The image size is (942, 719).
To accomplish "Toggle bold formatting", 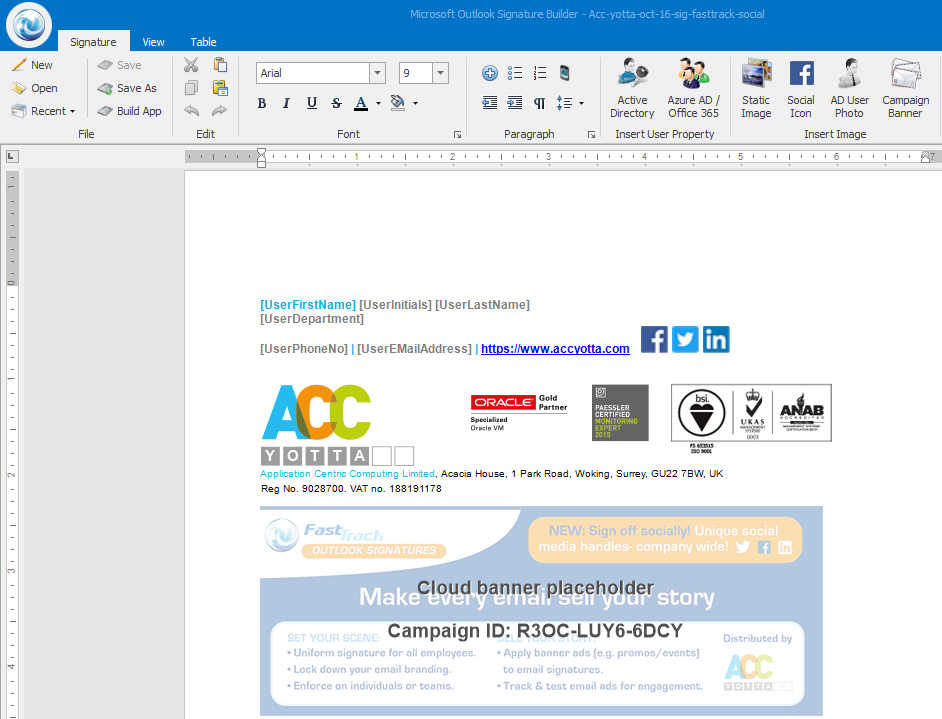I will click(x=262, y=103).
